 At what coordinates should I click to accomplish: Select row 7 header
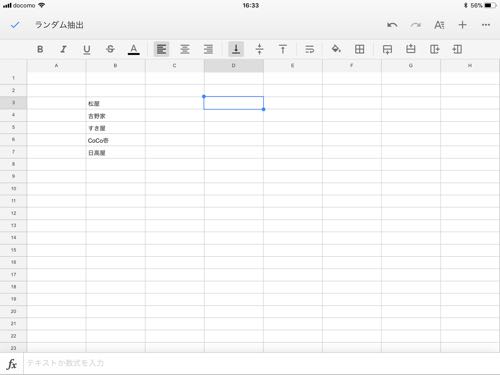[x=13, y=152]
